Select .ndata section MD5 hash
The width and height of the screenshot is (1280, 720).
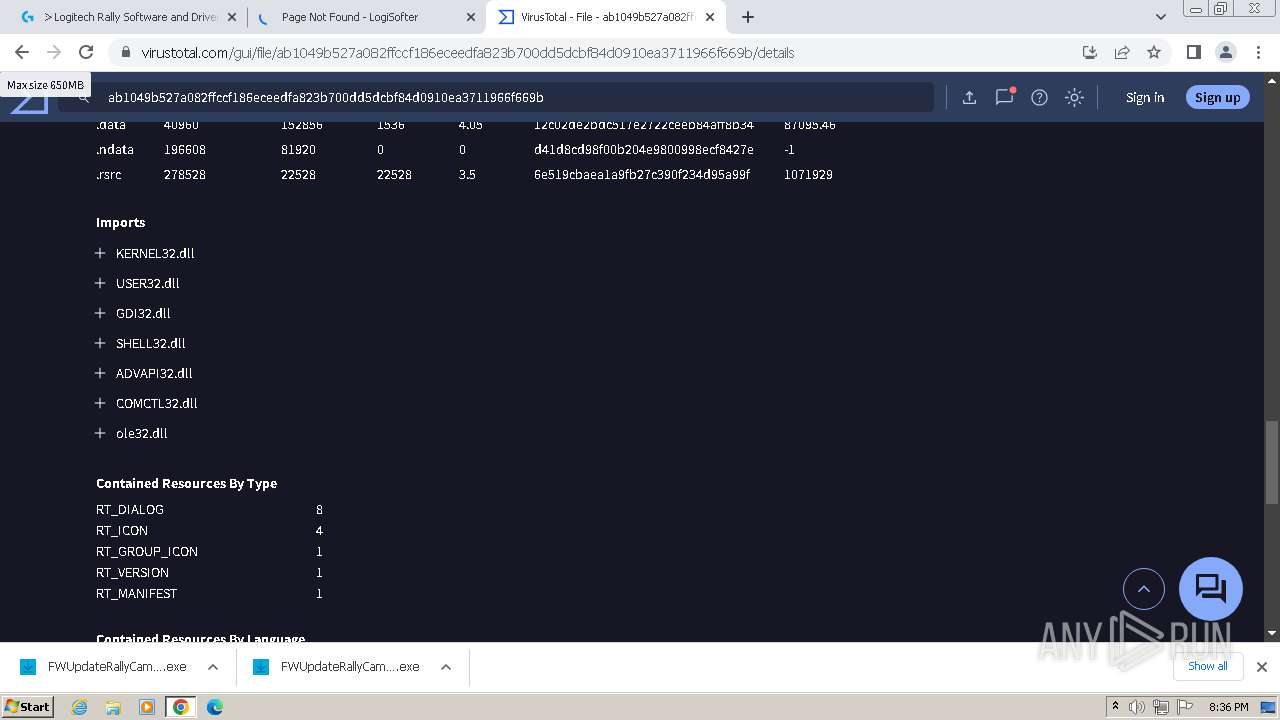644,149
